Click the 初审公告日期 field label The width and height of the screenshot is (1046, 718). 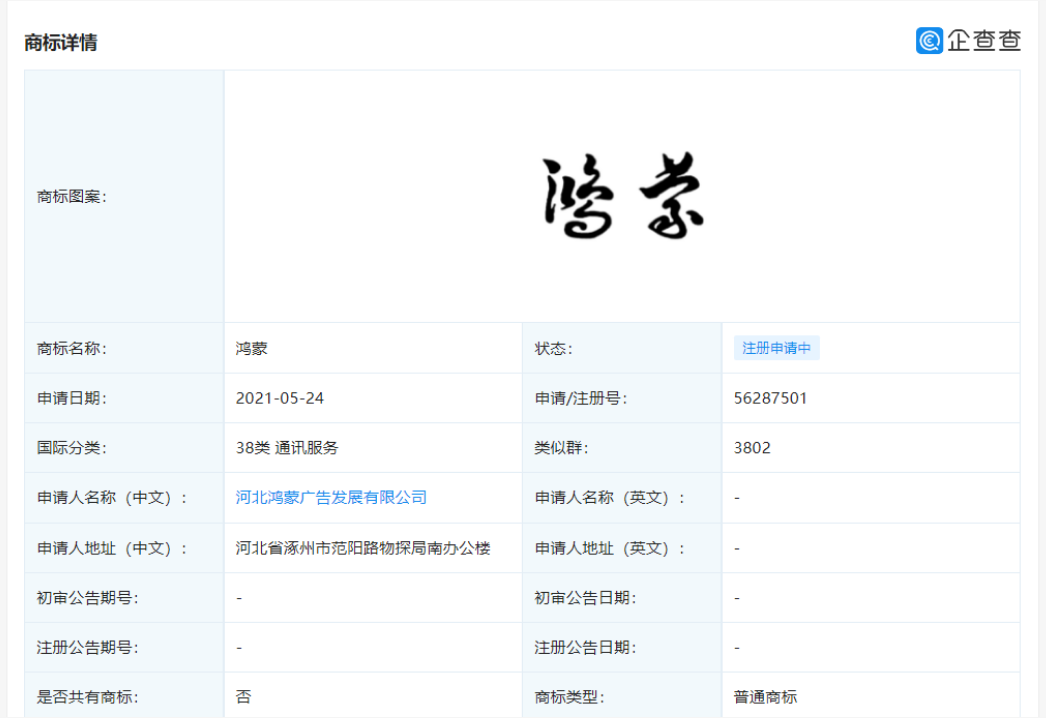[585, 598]
